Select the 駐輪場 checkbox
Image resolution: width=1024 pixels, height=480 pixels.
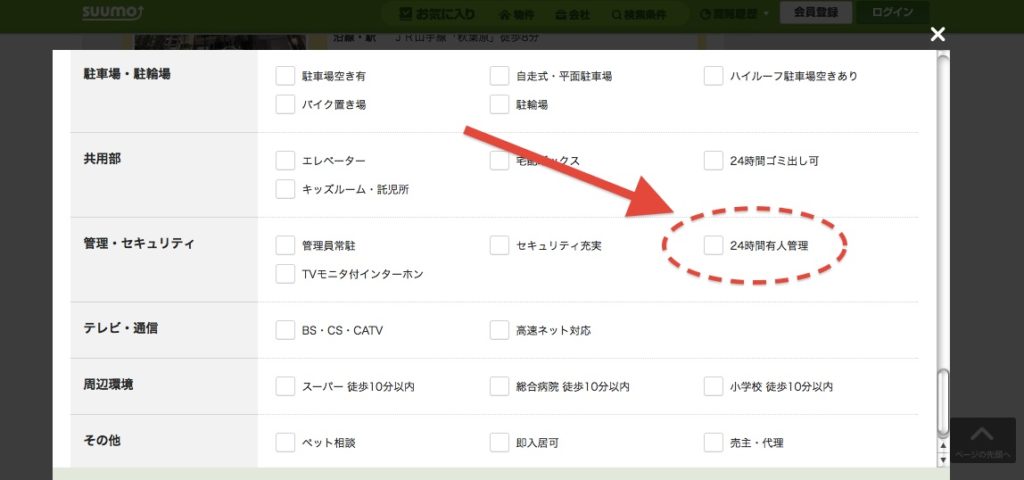(499, 104)
